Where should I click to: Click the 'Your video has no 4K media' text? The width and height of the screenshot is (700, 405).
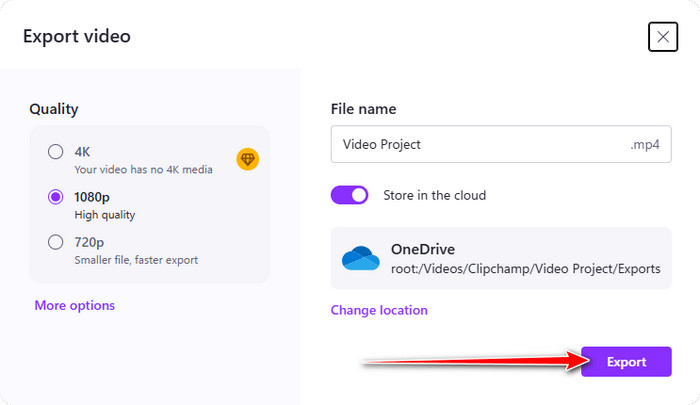pos(143,170)
